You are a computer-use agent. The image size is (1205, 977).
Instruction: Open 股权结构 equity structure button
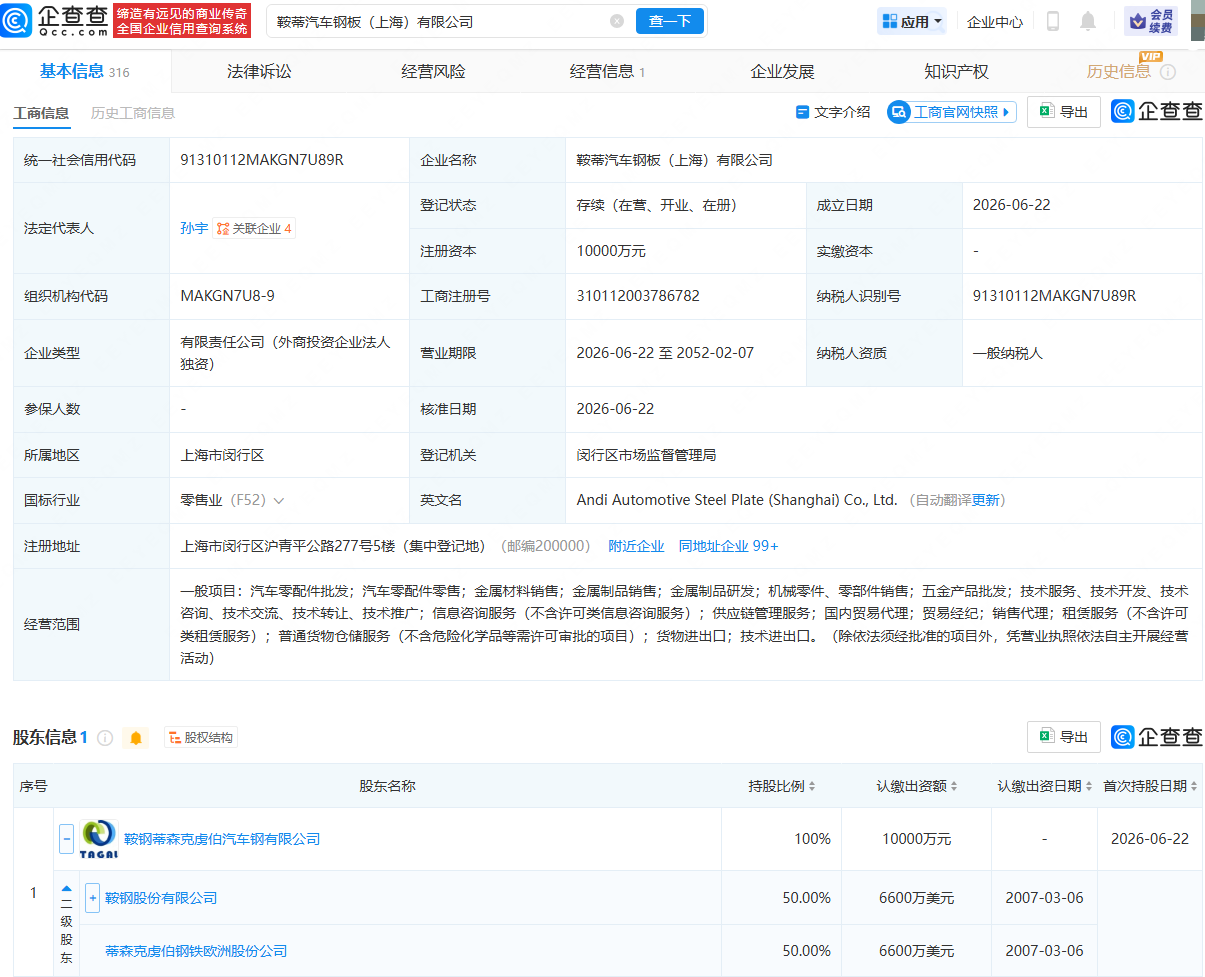201,738
